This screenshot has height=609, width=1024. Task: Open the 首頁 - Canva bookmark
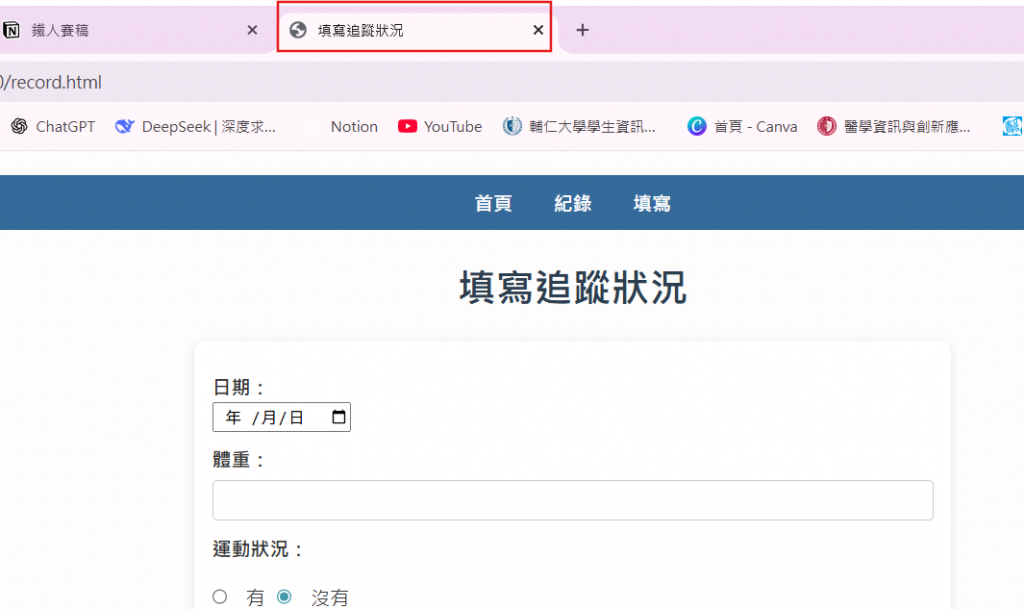coord(742,127)
